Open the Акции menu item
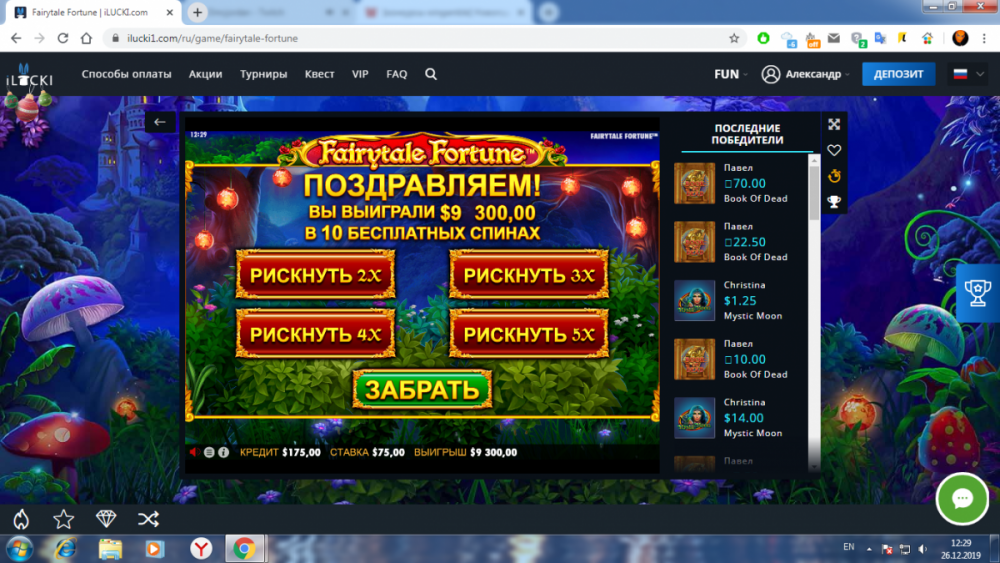 pyautogui.click(x=205, y=74)
